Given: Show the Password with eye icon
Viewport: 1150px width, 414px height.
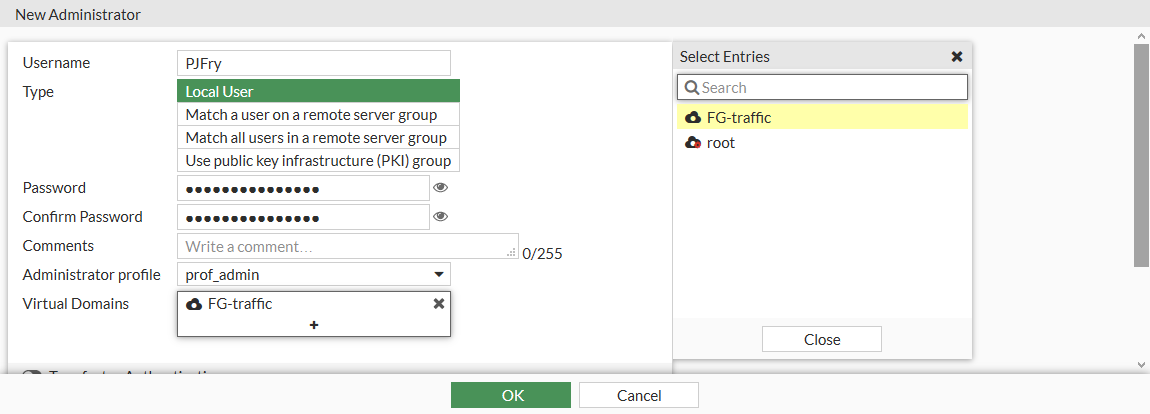Looking at the screenshot, I should coord(440,188).
